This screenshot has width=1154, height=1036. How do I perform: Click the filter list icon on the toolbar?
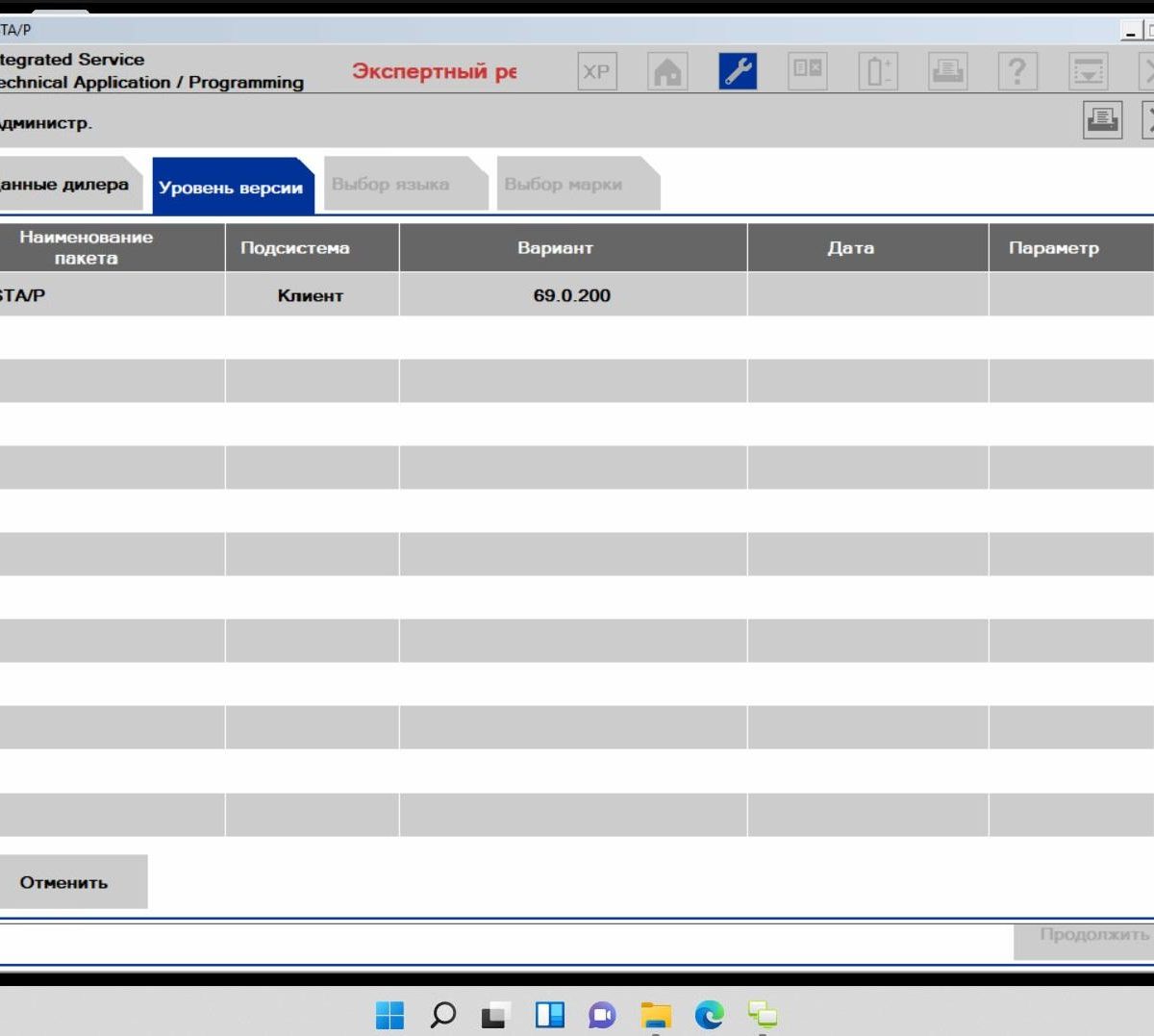pyautogui.click(x=1090, y=70)
